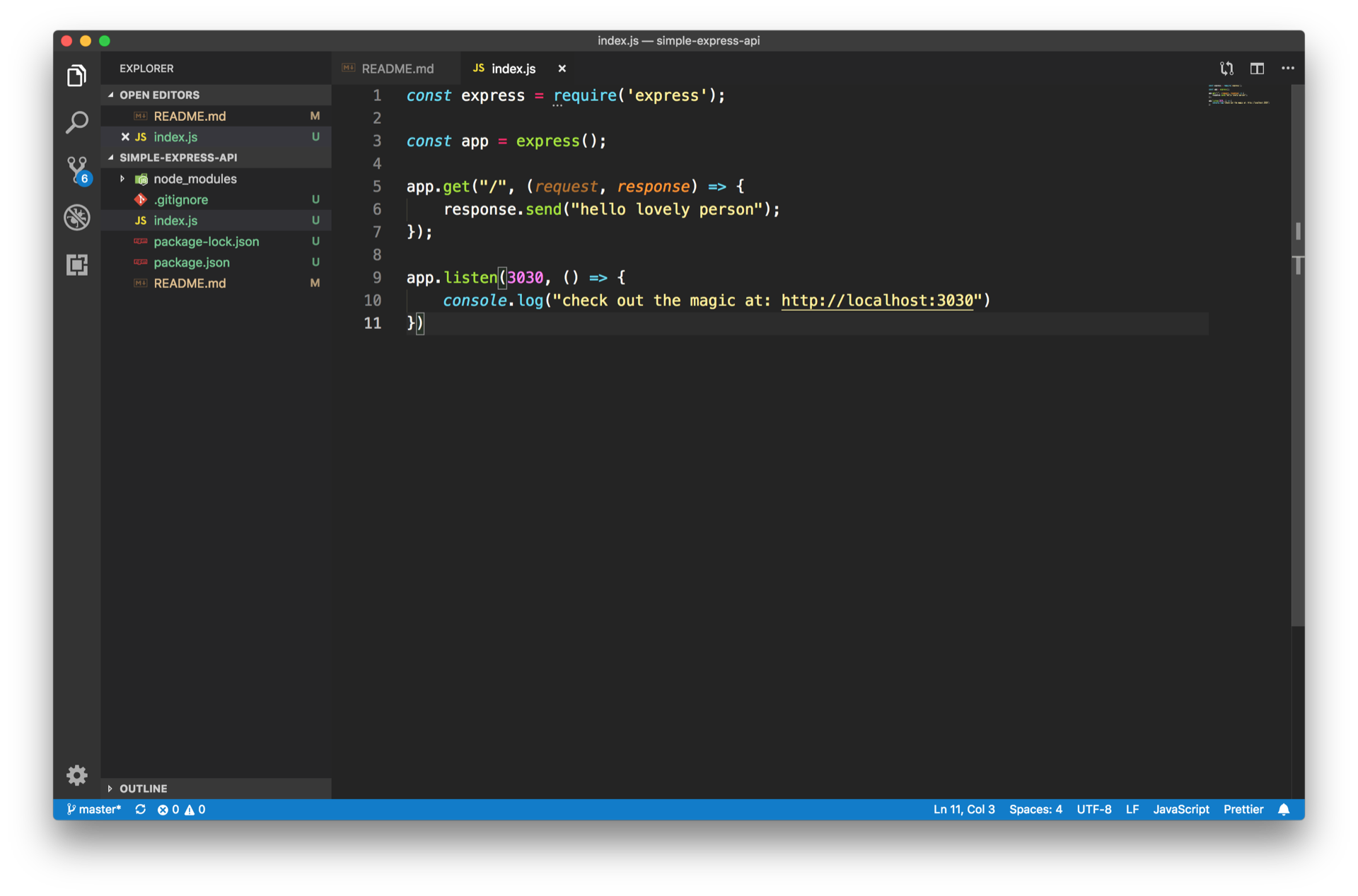Click the notifications bell in status bar

click(1284, 810)
